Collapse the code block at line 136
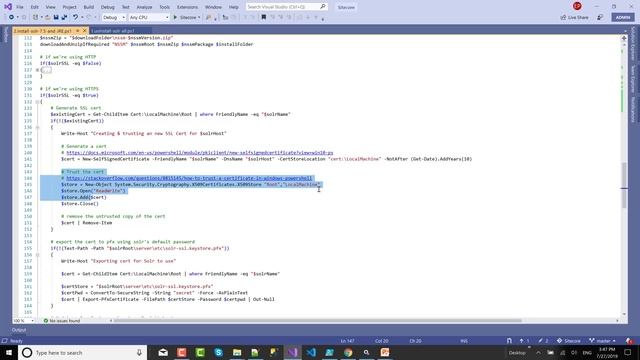Image resolution: width=640 pixels, height=360 pixels. tap(38, 127)
